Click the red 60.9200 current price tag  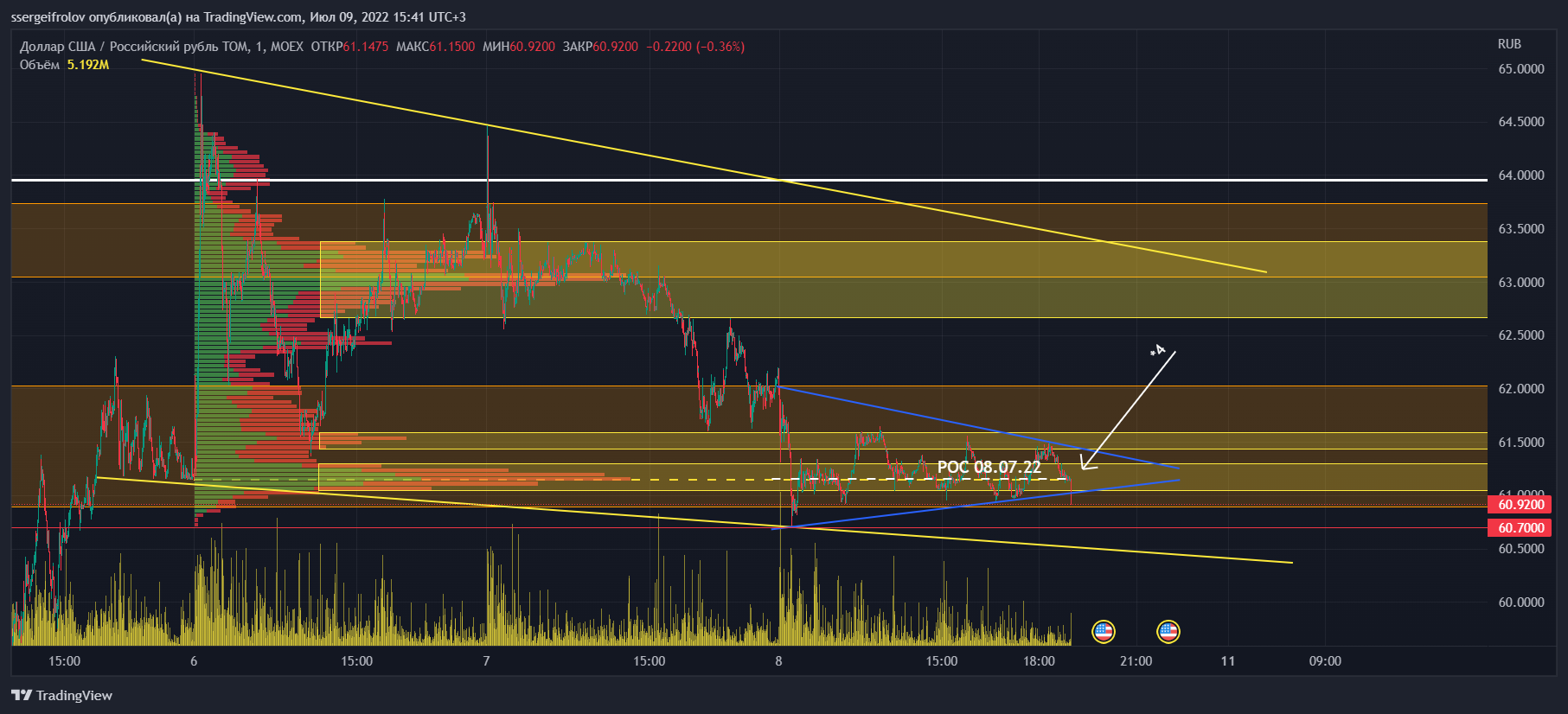1520,505
